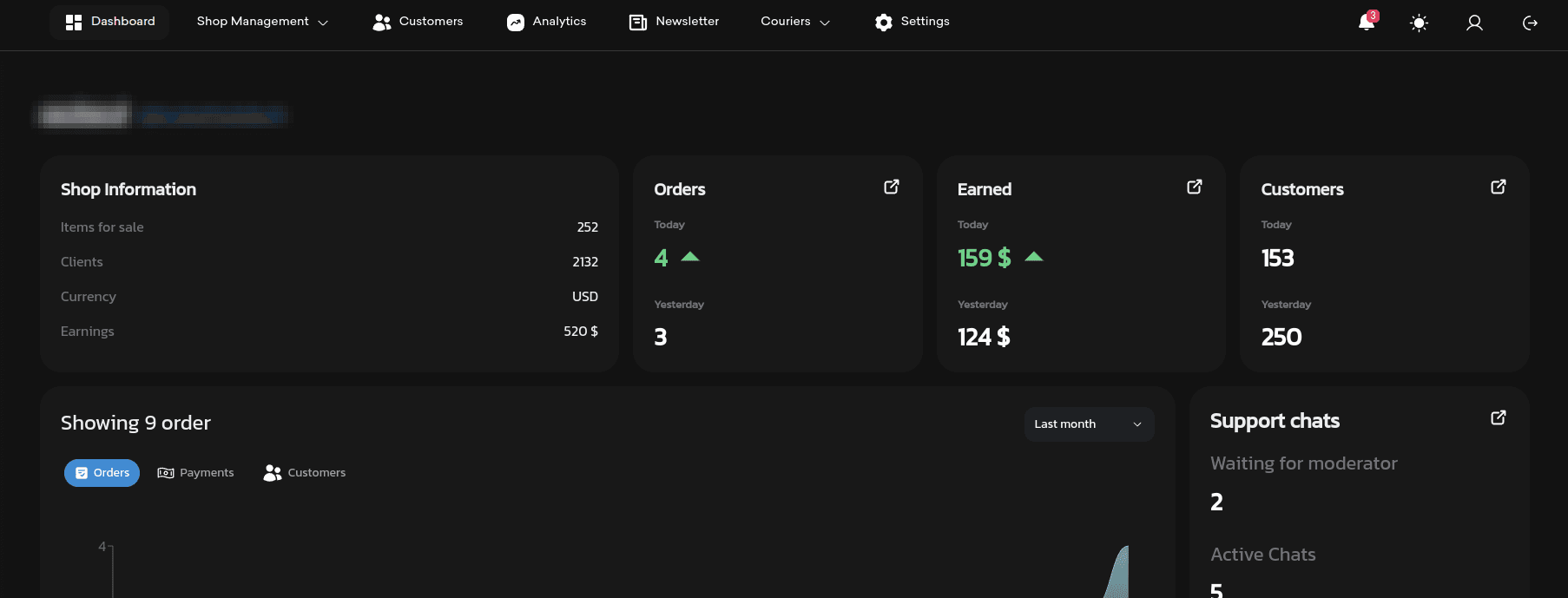Click Items for sale value 252
The image size is (1568, 598).
tap(588, 227)
